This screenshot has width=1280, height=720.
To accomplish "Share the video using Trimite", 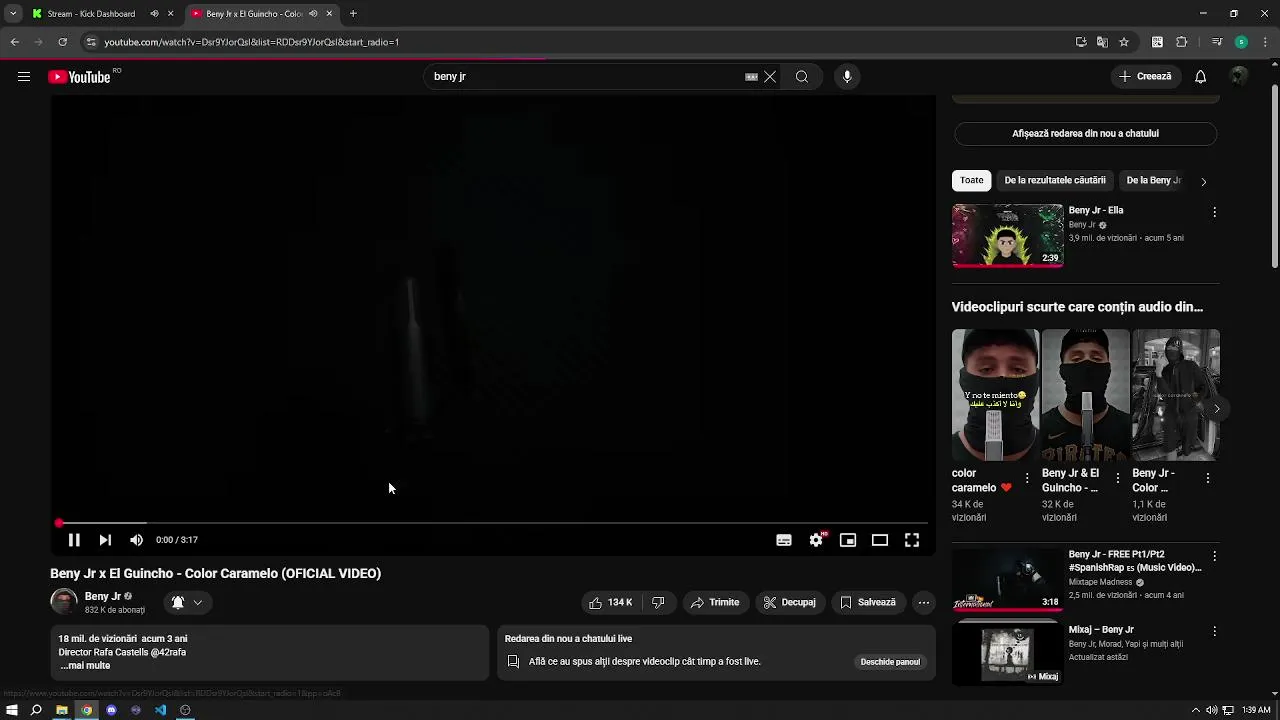I will [715, 603].
